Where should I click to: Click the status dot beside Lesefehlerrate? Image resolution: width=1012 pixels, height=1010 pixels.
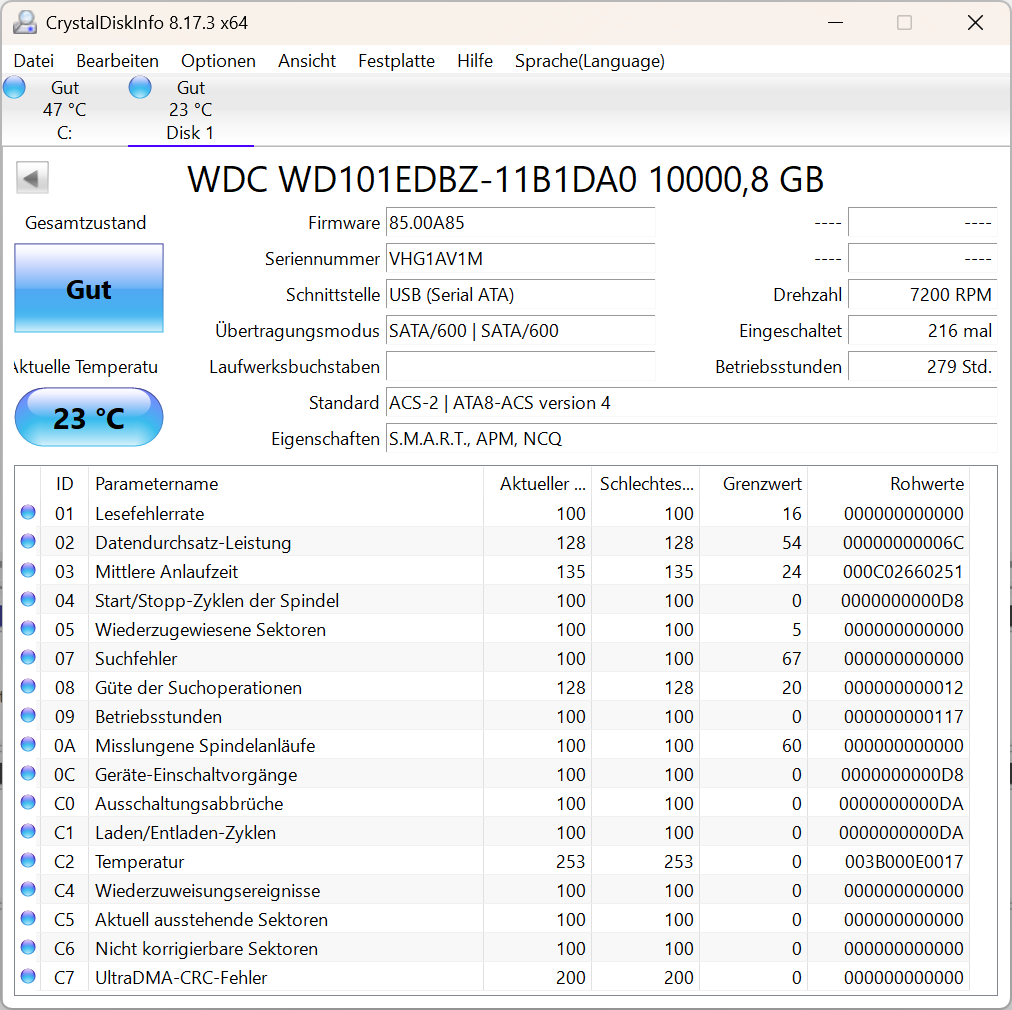pos(27,513)
